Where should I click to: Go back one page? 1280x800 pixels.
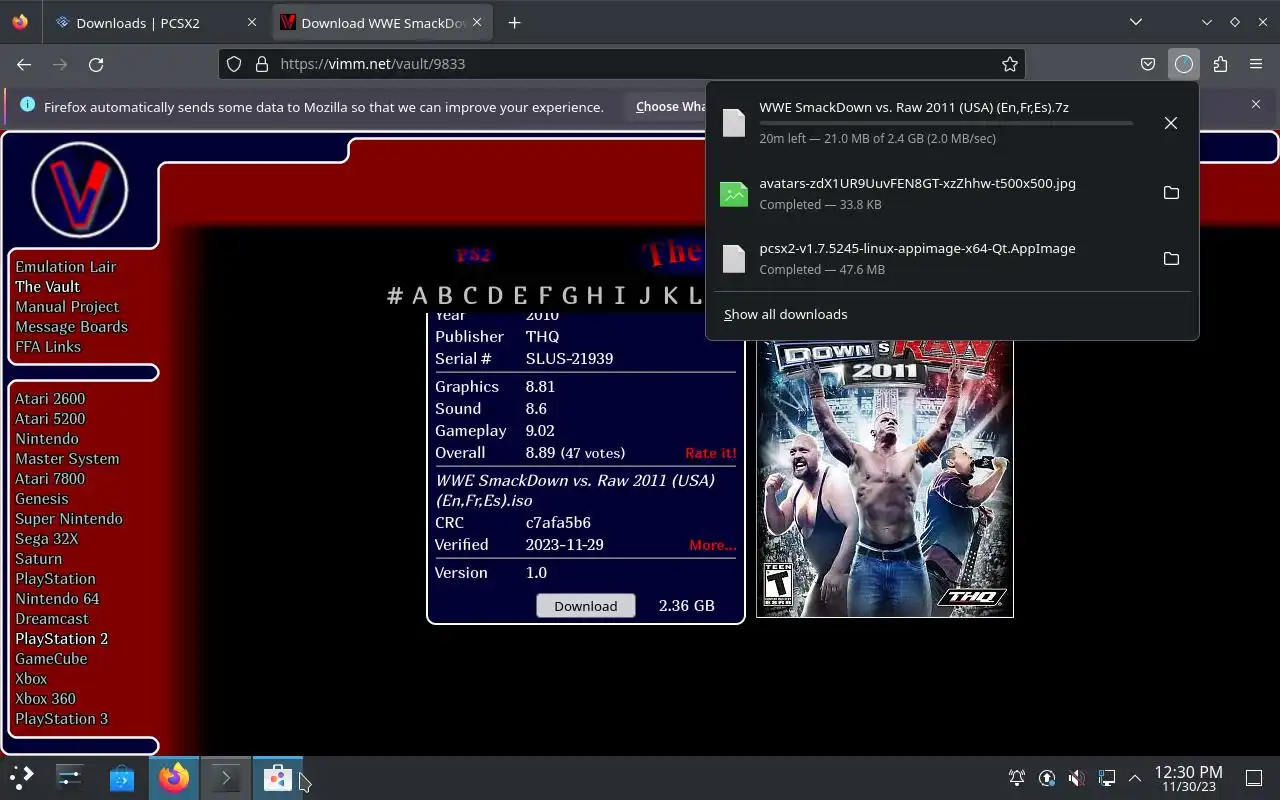tap(24, 64)
